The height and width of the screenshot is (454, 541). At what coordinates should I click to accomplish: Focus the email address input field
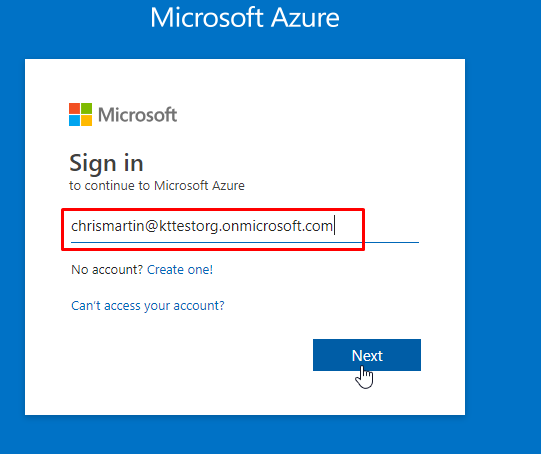pos(245,227)
